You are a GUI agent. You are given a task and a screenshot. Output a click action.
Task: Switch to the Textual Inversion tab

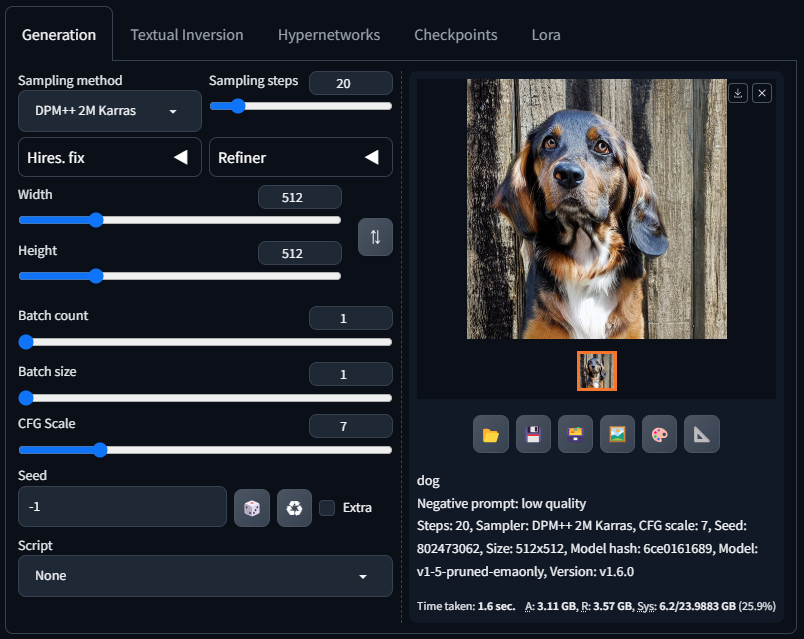point(187,35)
